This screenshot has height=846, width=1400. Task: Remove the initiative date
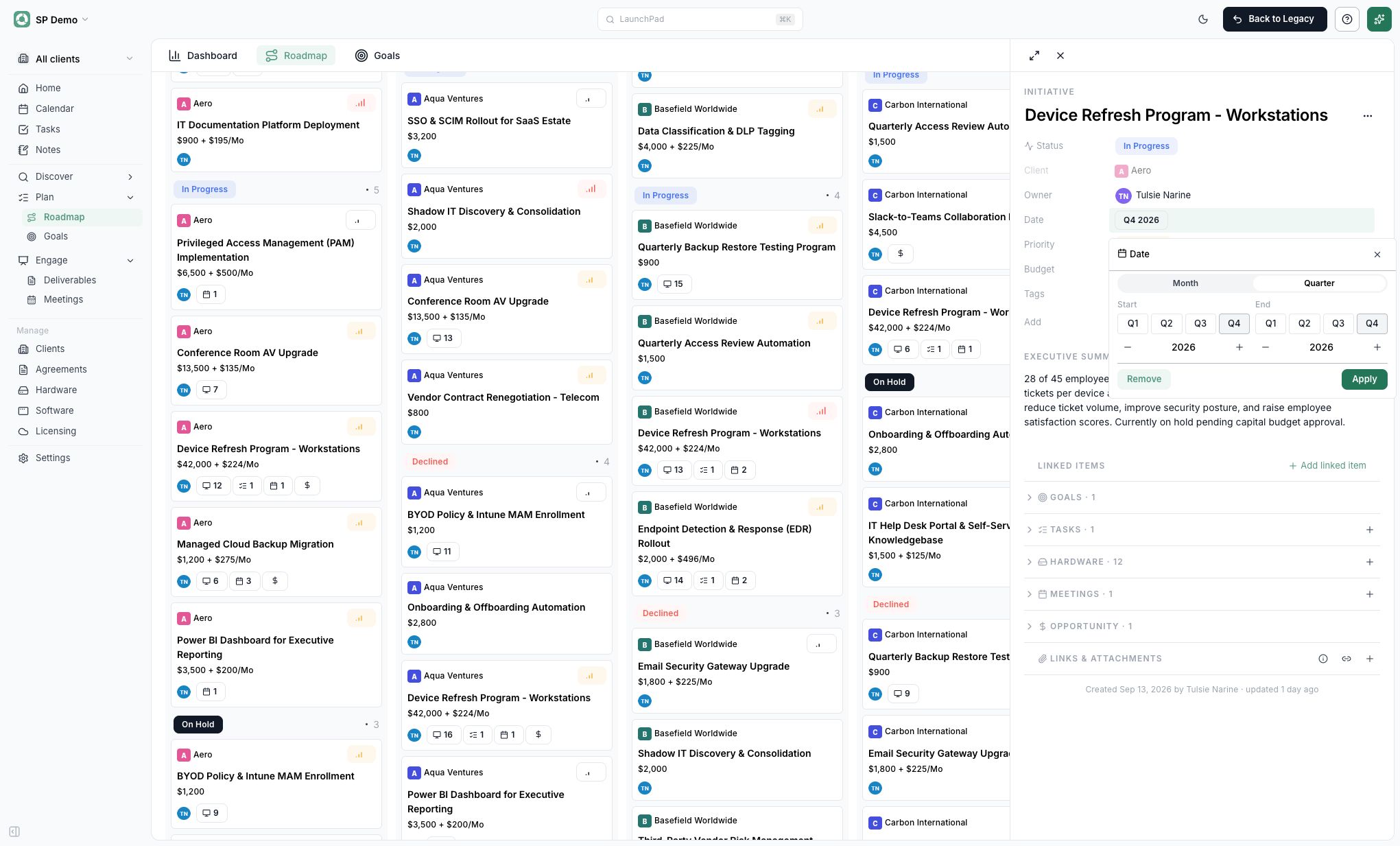[x=1144, y=379]
